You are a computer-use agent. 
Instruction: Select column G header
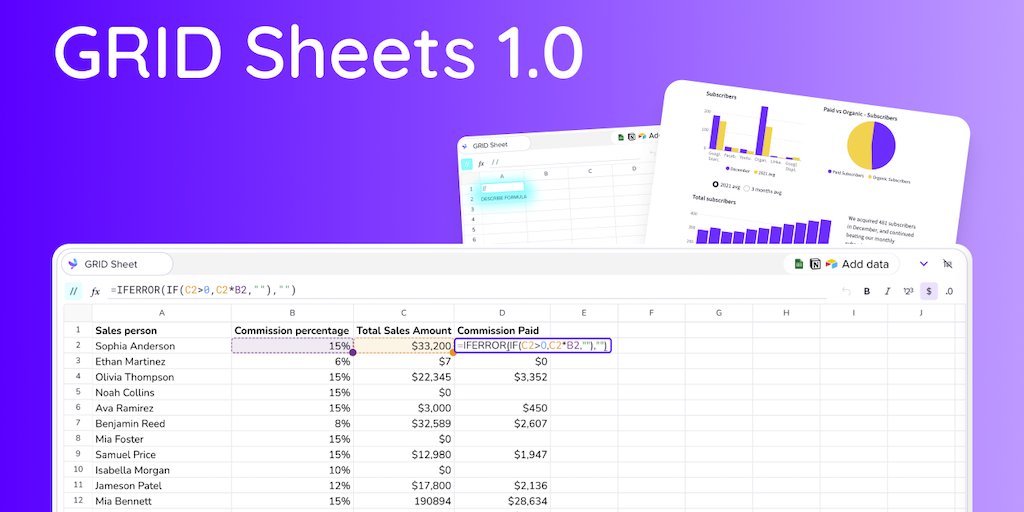(x=719, y=313)
